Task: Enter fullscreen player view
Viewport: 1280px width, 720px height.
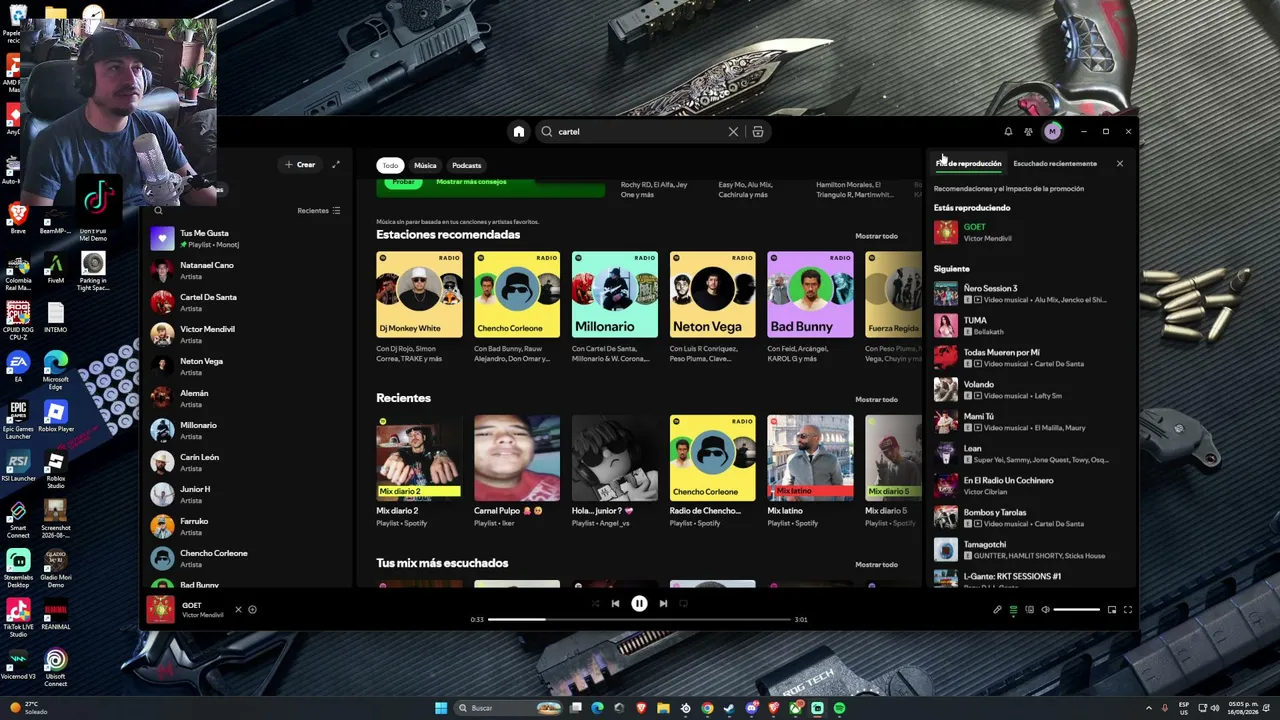Action: pos(1128,610)
